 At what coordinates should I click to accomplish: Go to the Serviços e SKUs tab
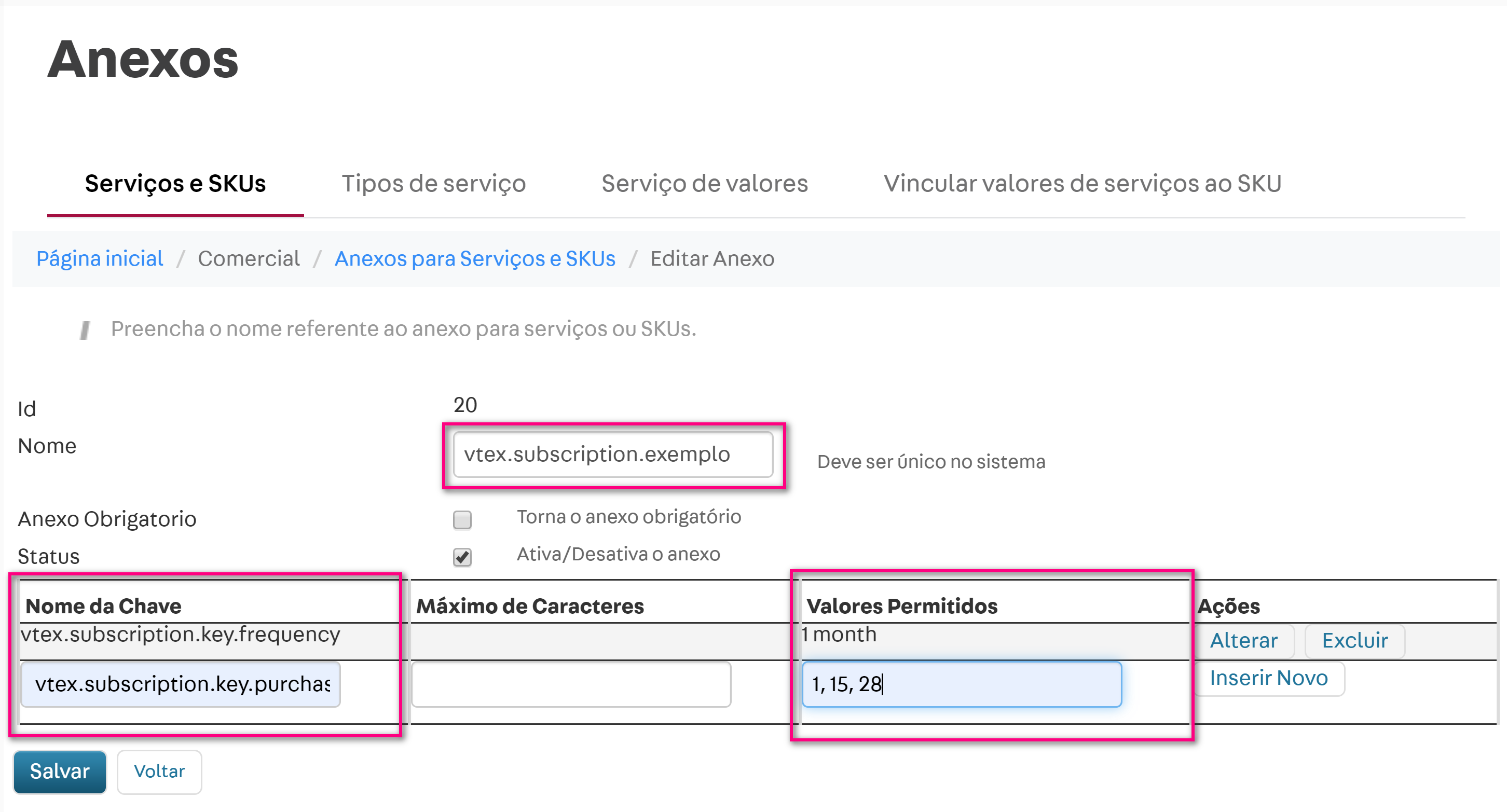(x=175, y=184)
